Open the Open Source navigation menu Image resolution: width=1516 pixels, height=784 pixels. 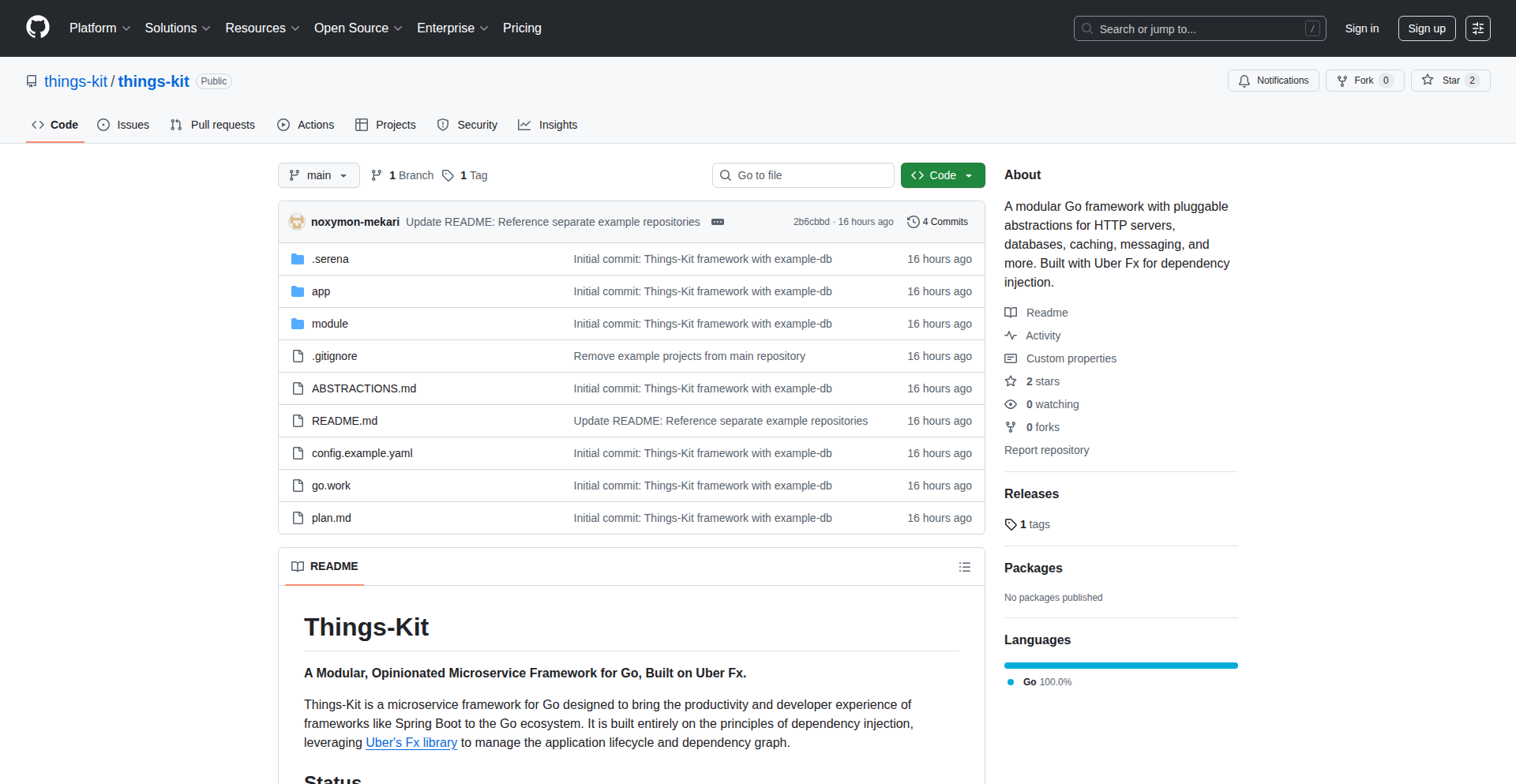(x=358, y=28)
